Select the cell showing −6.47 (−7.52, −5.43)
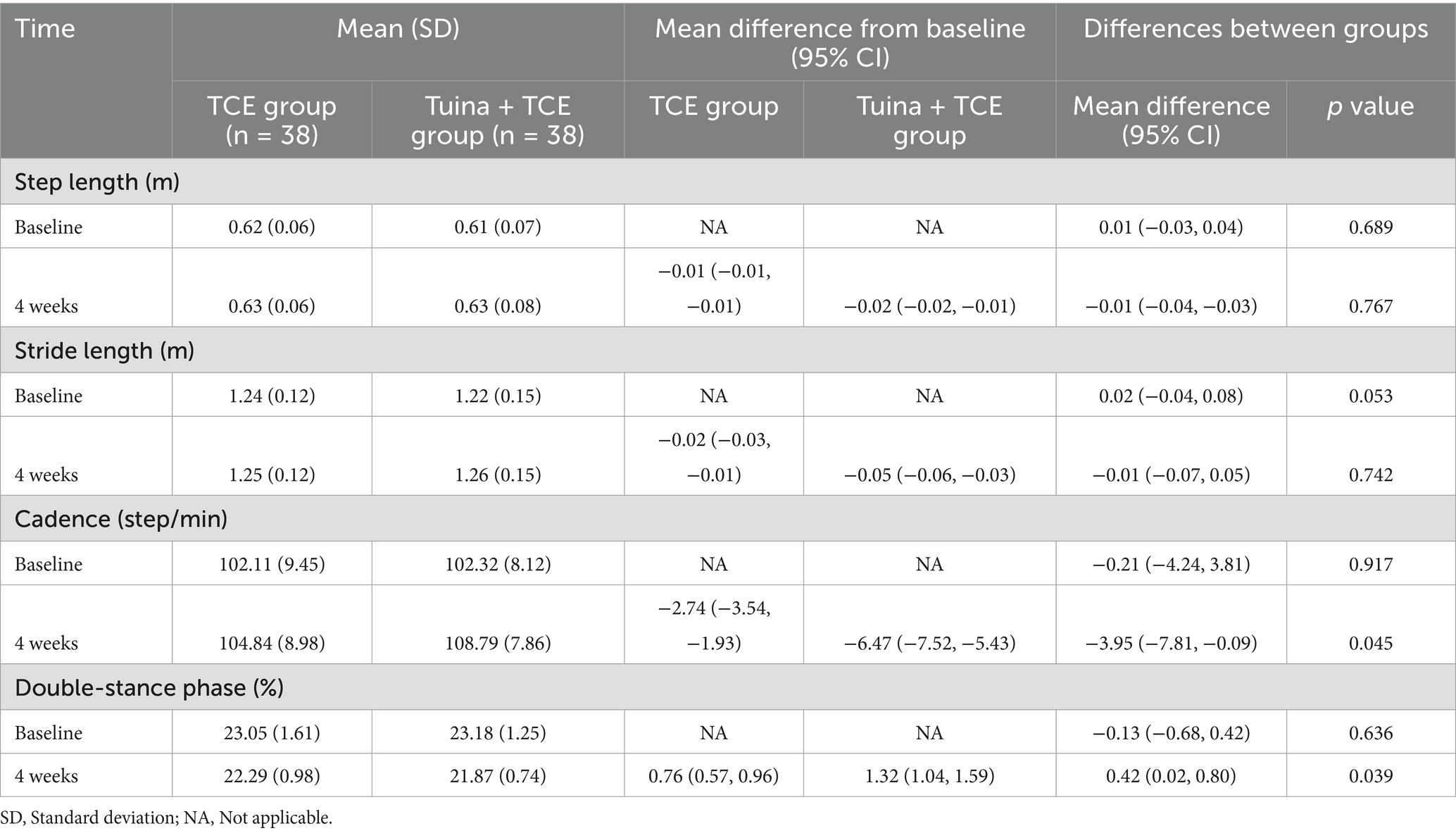 [x=929, y=643]
